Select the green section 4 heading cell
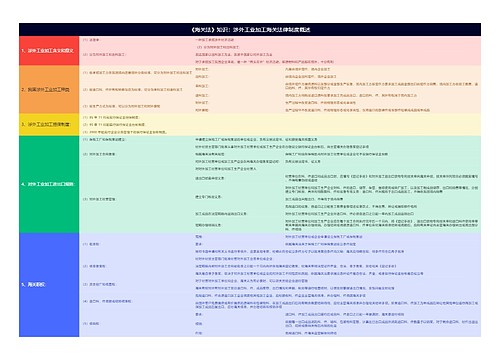Image resolution: width=500 pixels, height=360 pixels. tap(49, 184)
